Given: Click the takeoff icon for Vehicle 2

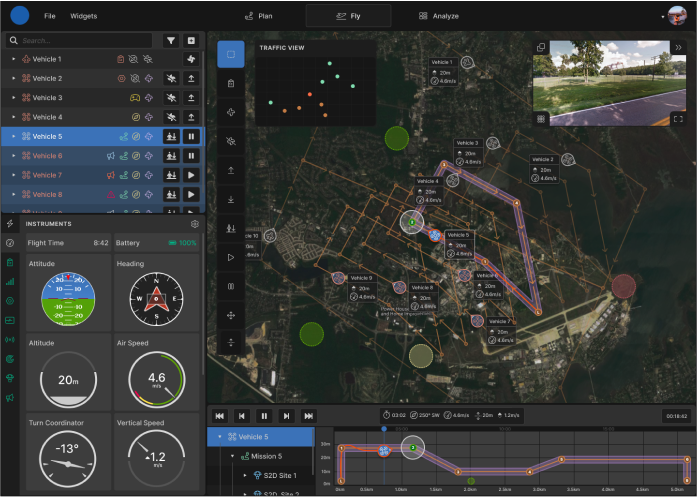Looking at the screenshot, I should click(191, 78).
